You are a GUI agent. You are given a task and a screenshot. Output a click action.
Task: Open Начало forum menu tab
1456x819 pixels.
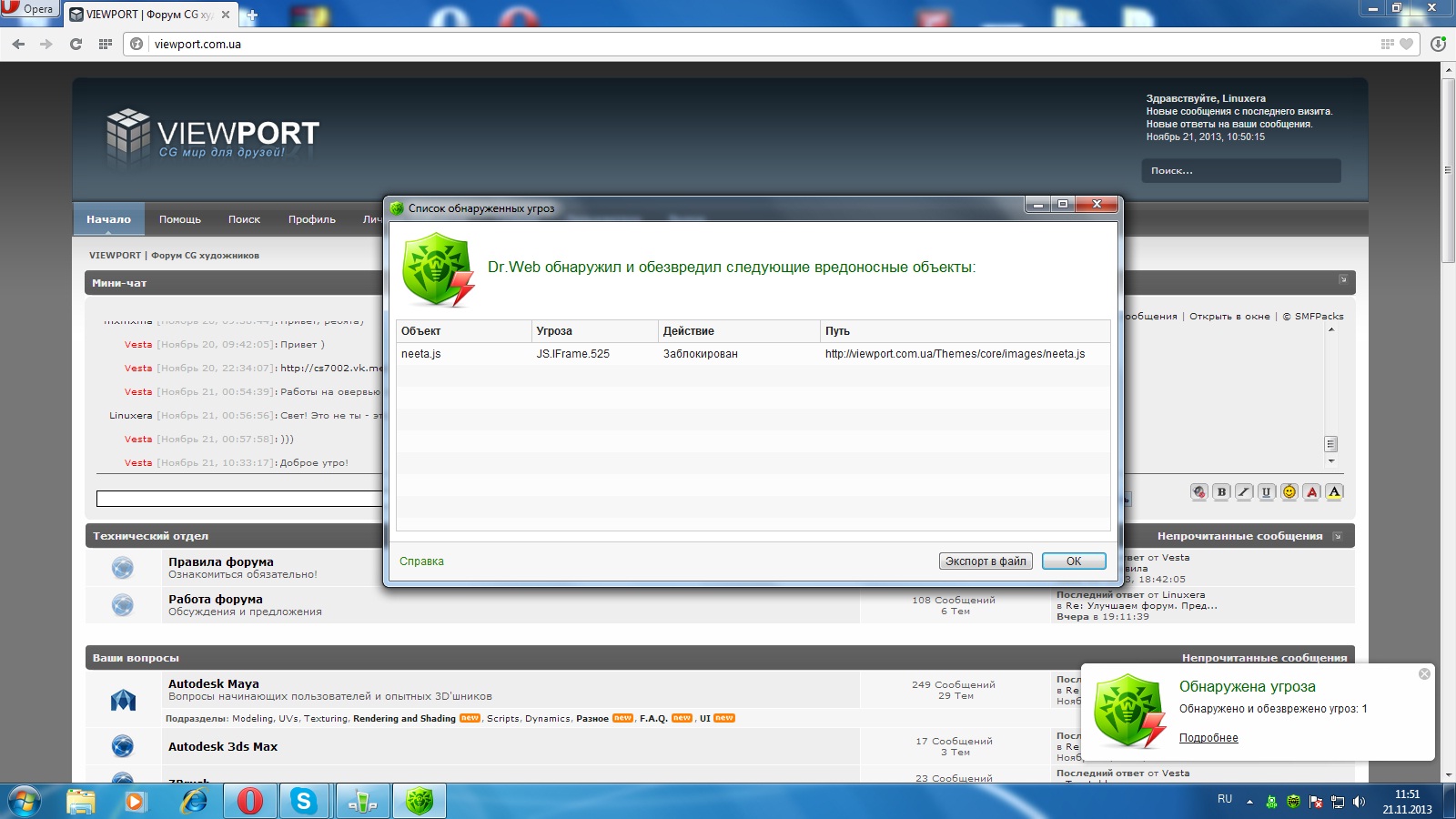point(108,219)
